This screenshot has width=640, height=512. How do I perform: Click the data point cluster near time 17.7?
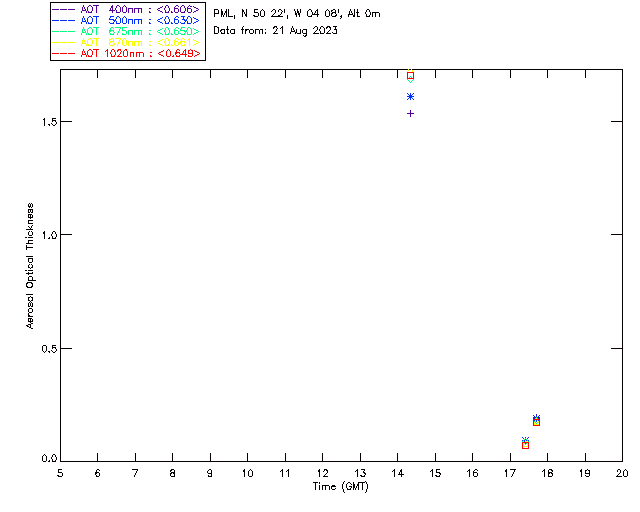(x=536, y=421)
